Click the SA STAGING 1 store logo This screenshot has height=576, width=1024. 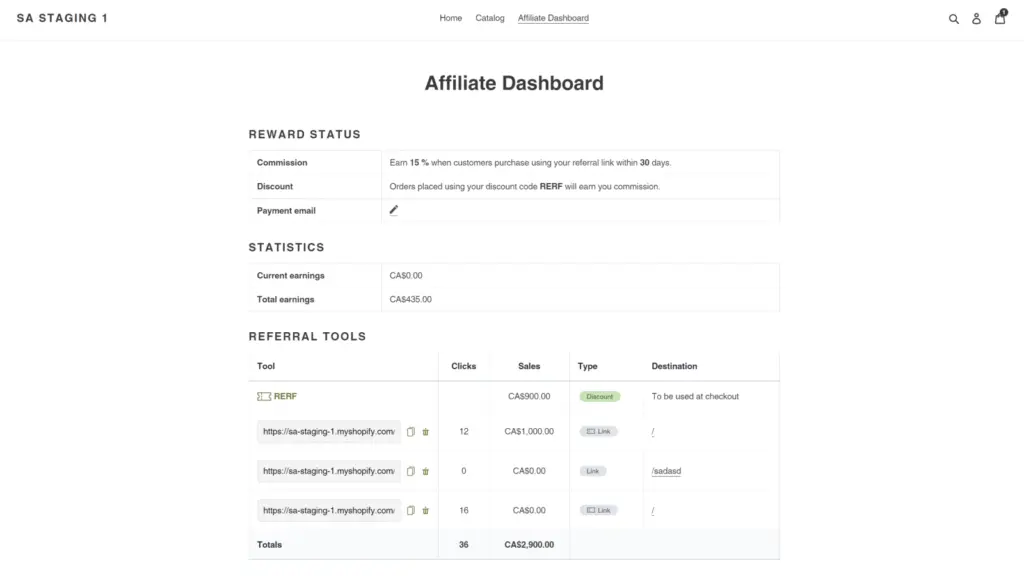[x=62, y=18]
